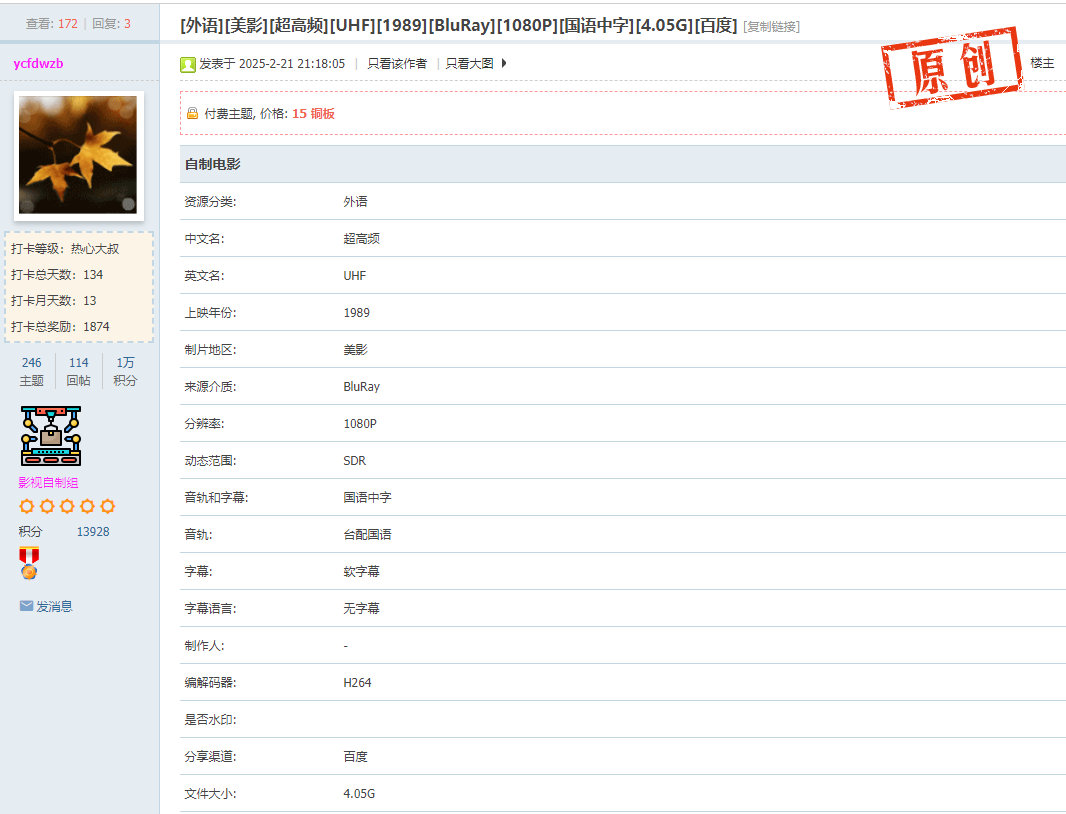Click the last orange star rank icon
1066x814 pixels.
click(x=107, y=507)
